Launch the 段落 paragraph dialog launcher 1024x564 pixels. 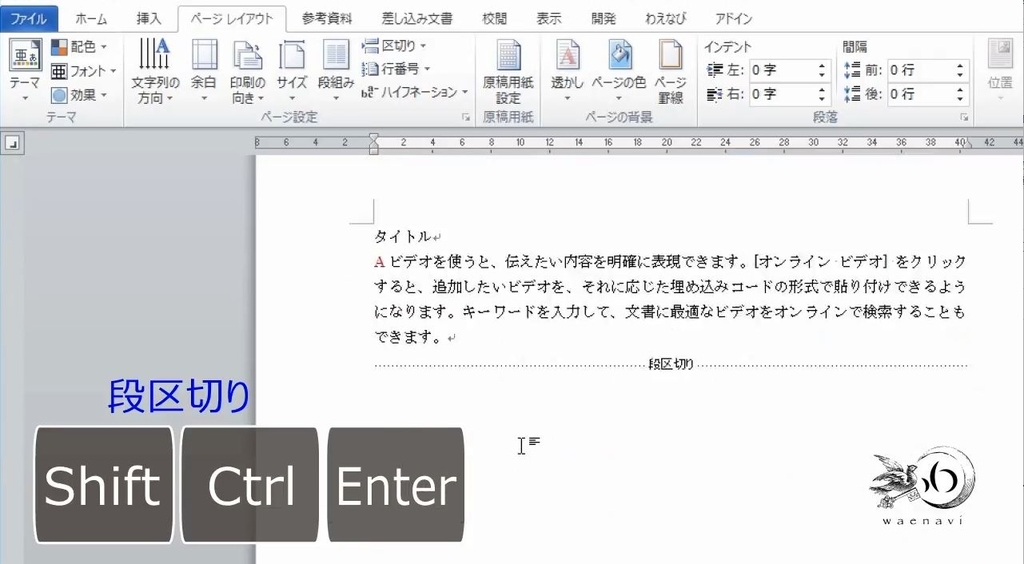coord(963,118)
